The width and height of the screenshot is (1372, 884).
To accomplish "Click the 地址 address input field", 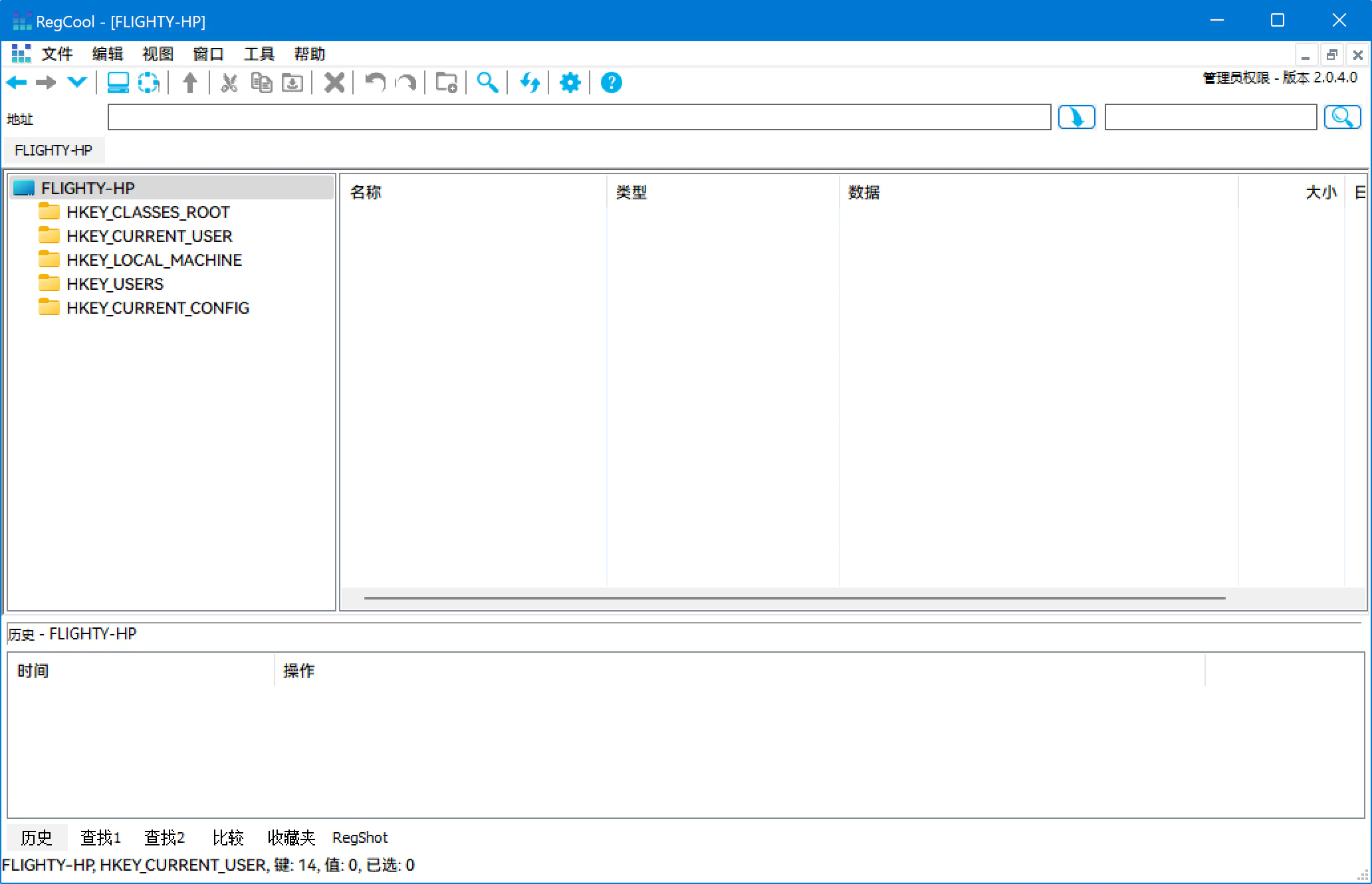I will click(578, 118).
